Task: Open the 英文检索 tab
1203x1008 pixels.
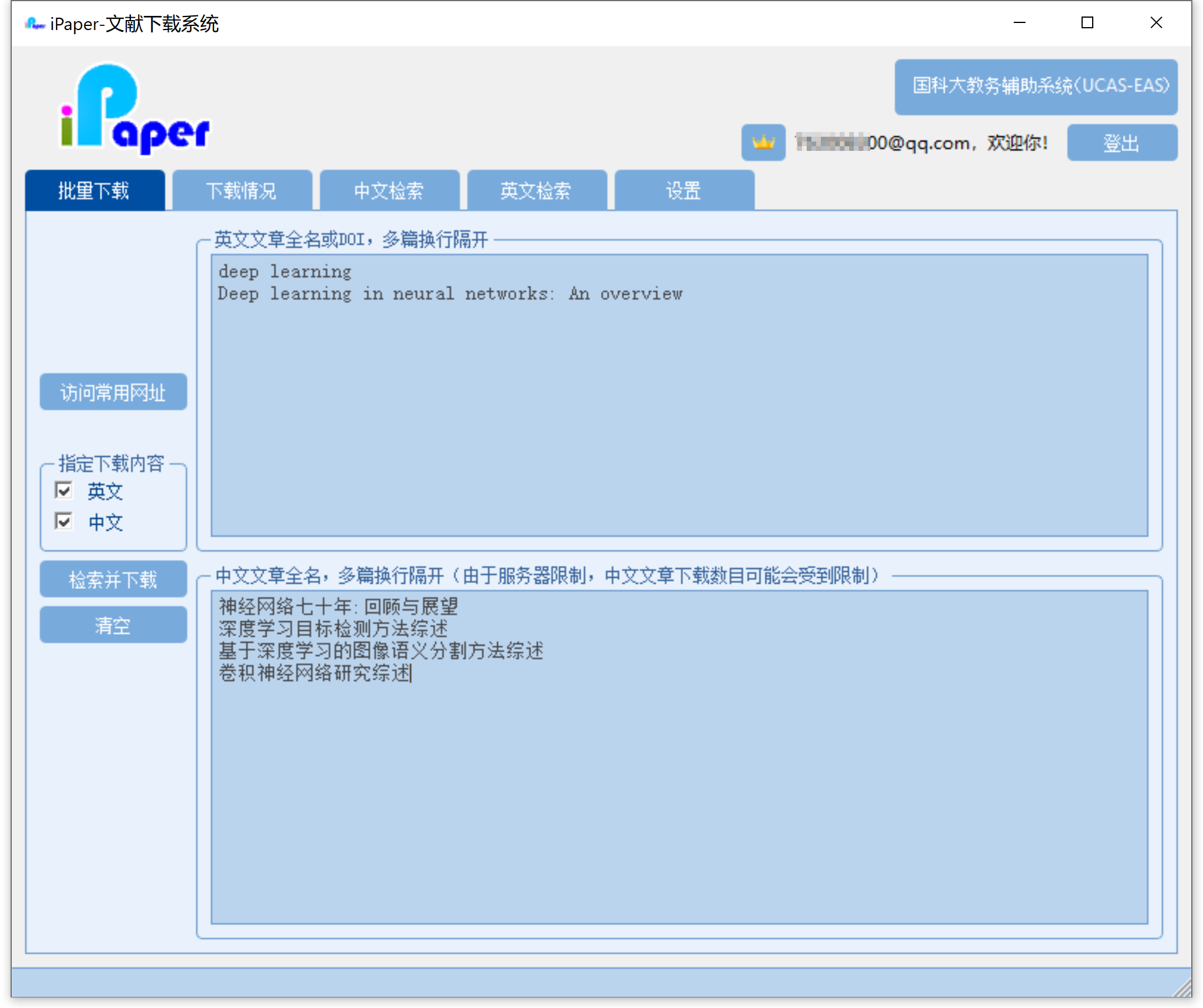Action: tap(537, 190)
